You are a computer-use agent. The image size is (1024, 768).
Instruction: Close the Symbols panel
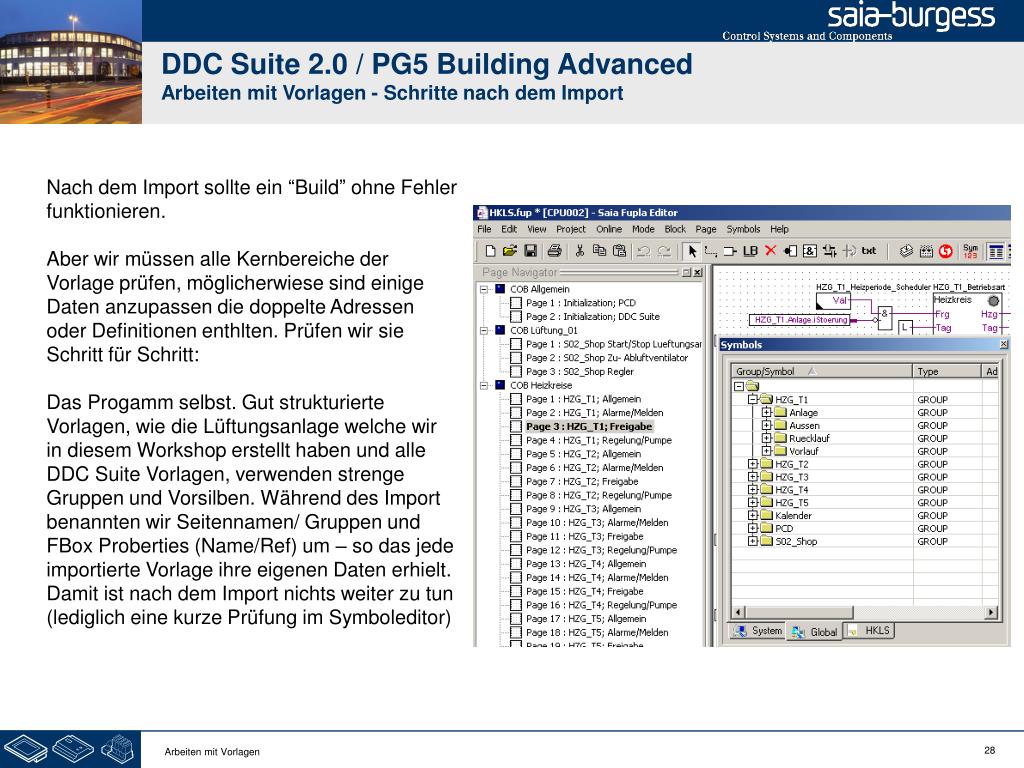click(1004, 344)
